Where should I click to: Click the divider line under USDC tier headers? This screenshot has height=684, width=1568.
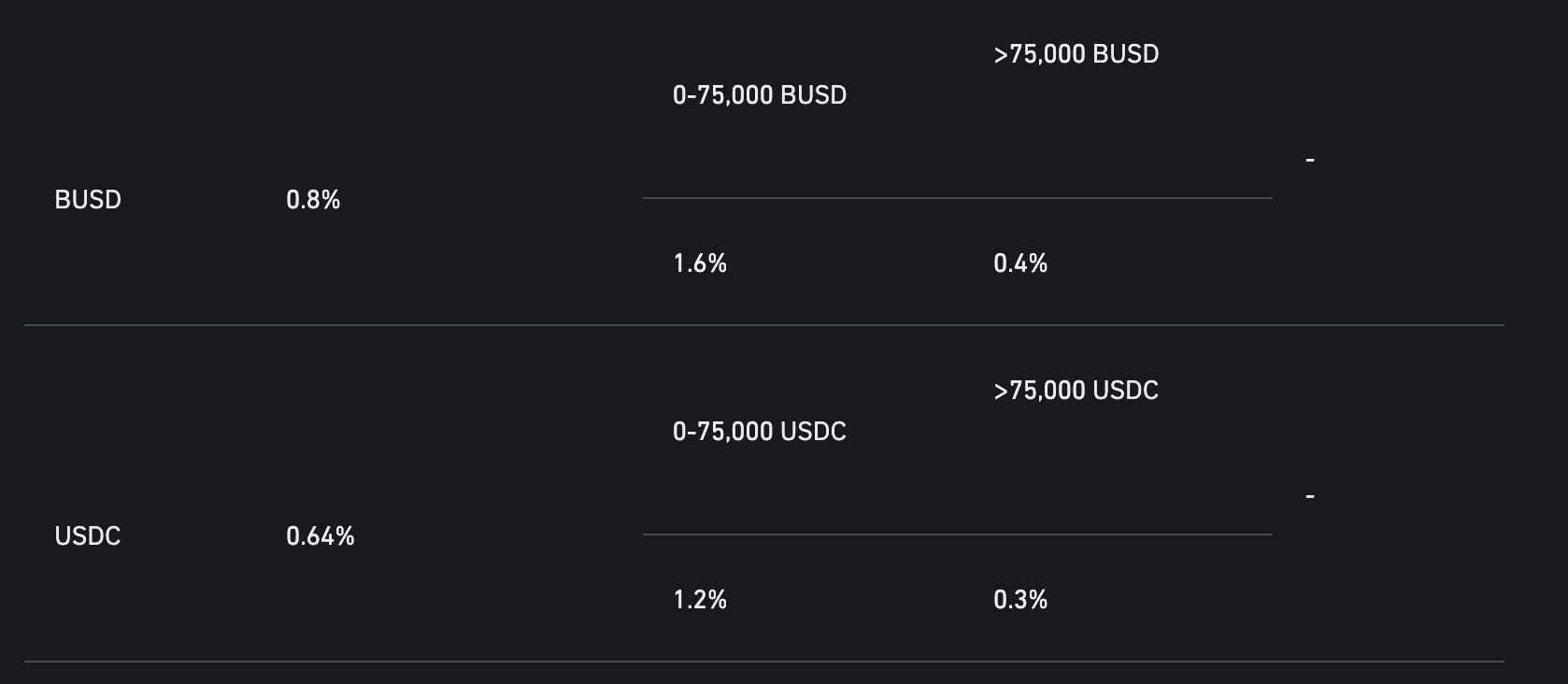(958, 534)
